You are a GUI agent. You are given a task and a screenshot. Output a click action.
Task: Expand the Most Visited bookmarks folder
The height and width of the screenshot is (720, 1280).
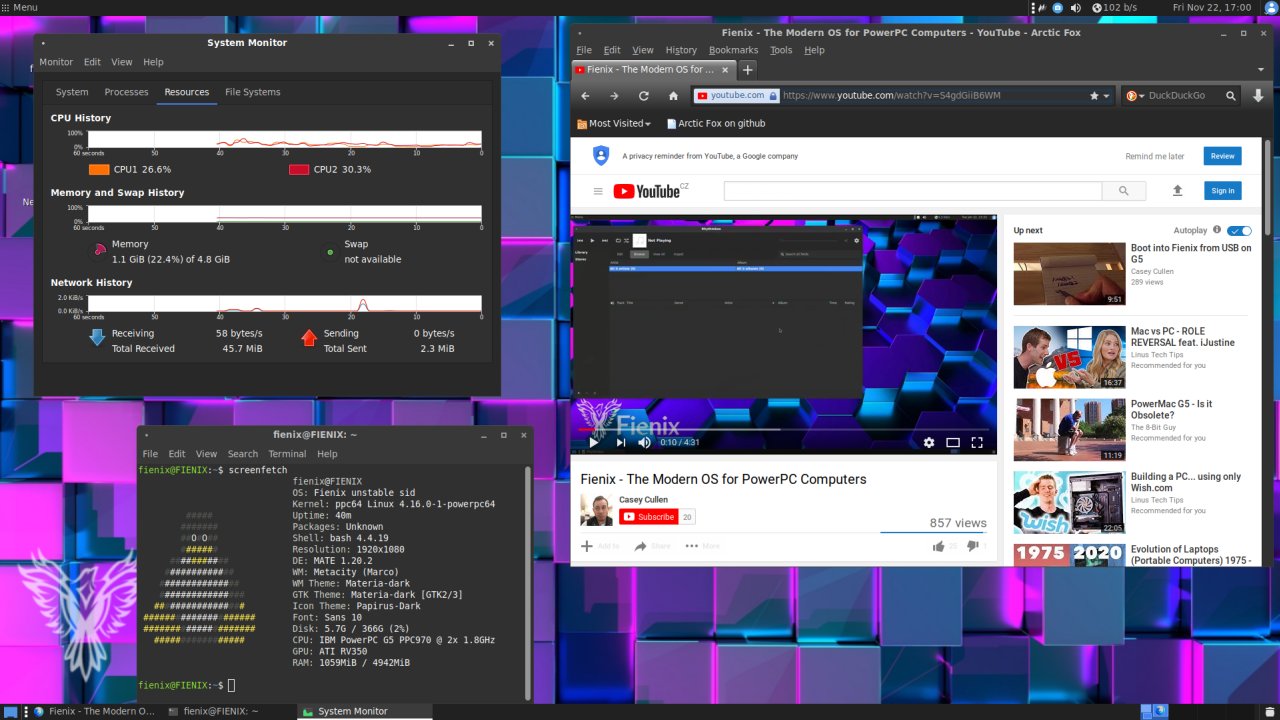click(614, 124)
